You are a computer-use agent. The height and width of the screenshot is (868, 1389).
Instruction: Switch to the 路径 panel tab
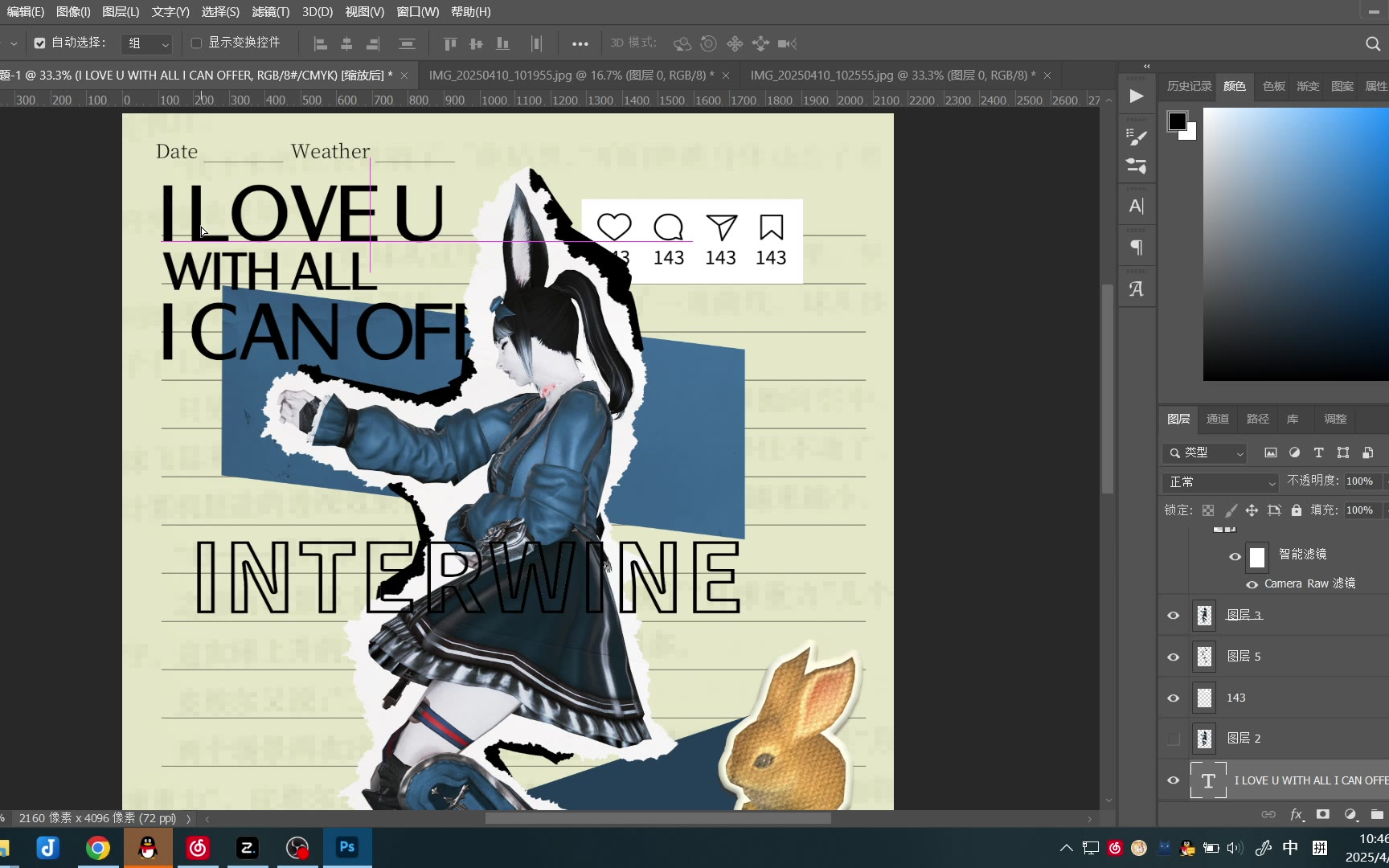point(1257,419)
